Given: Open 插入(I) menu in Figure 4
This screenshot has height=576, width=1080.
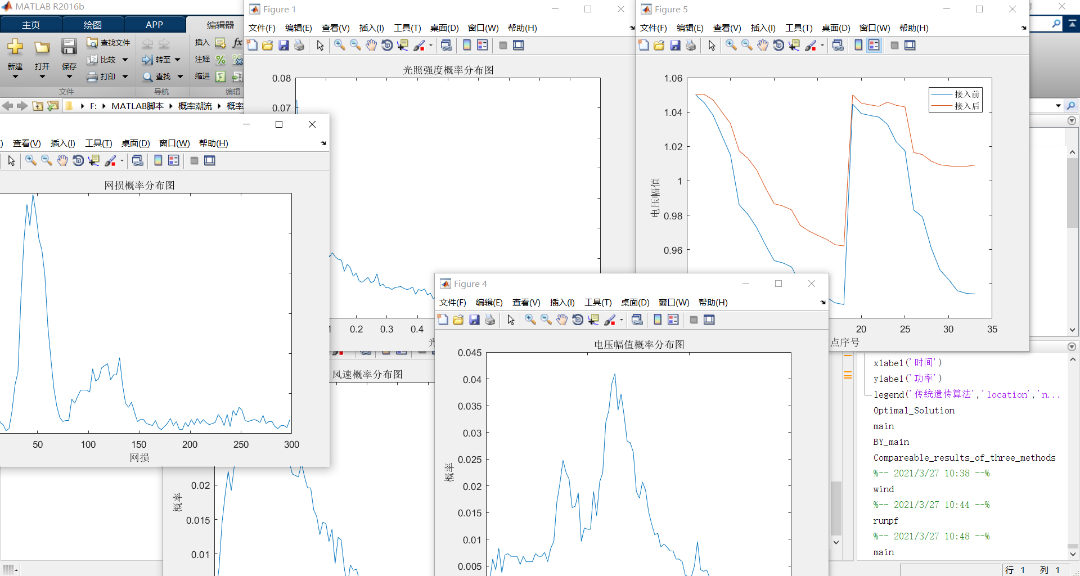Looking at the screenshot, I should pyautogui.click(x=562, y=302).
